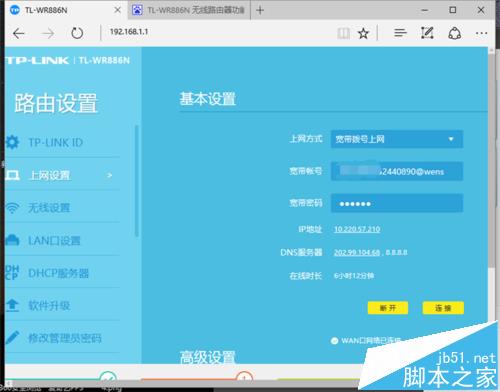Click the green checkmark bottom icon
The image size is (500, 392).
pos(108,377)
